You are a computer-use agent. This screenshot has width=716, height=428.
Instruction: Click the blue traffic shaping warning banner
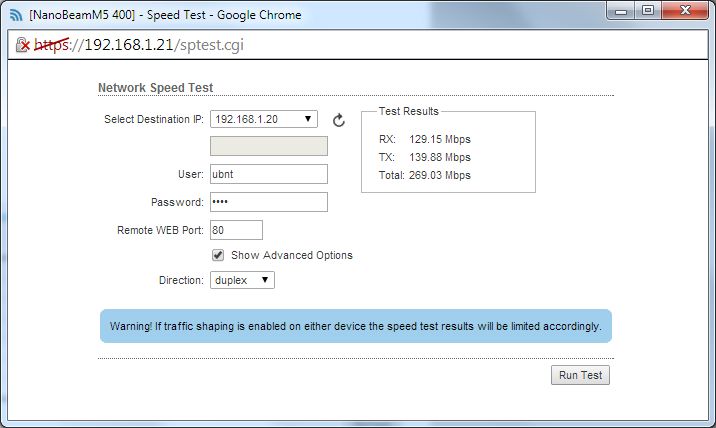point(356,326)
